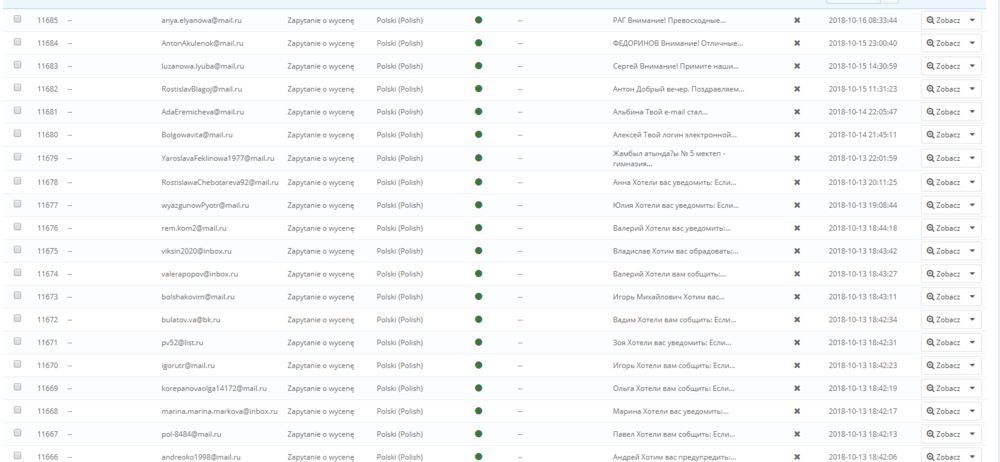The image size is (1000, 462).
Task: Open dropdown caret for row 11677
Action: (973, 205)
